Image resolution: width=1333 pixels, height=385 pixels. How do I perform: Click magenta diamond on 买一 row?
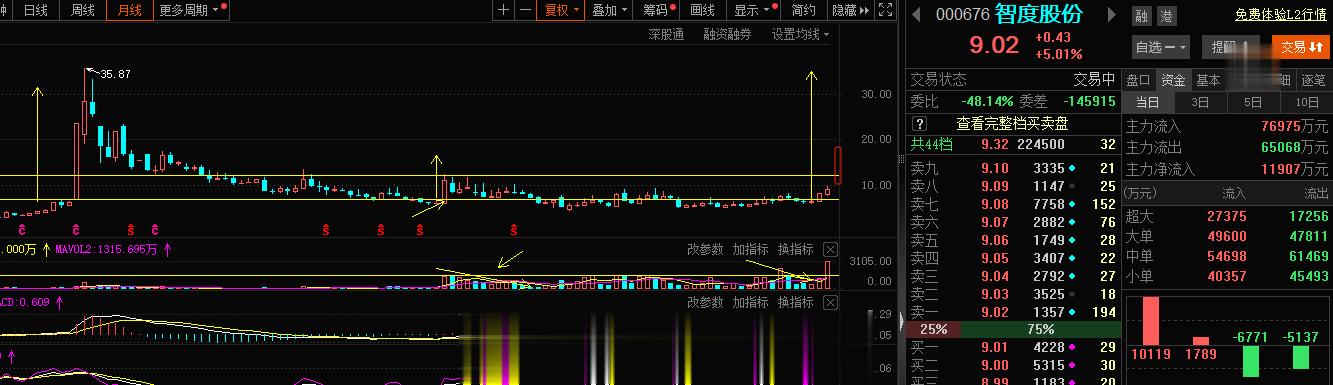point(1072,347)
